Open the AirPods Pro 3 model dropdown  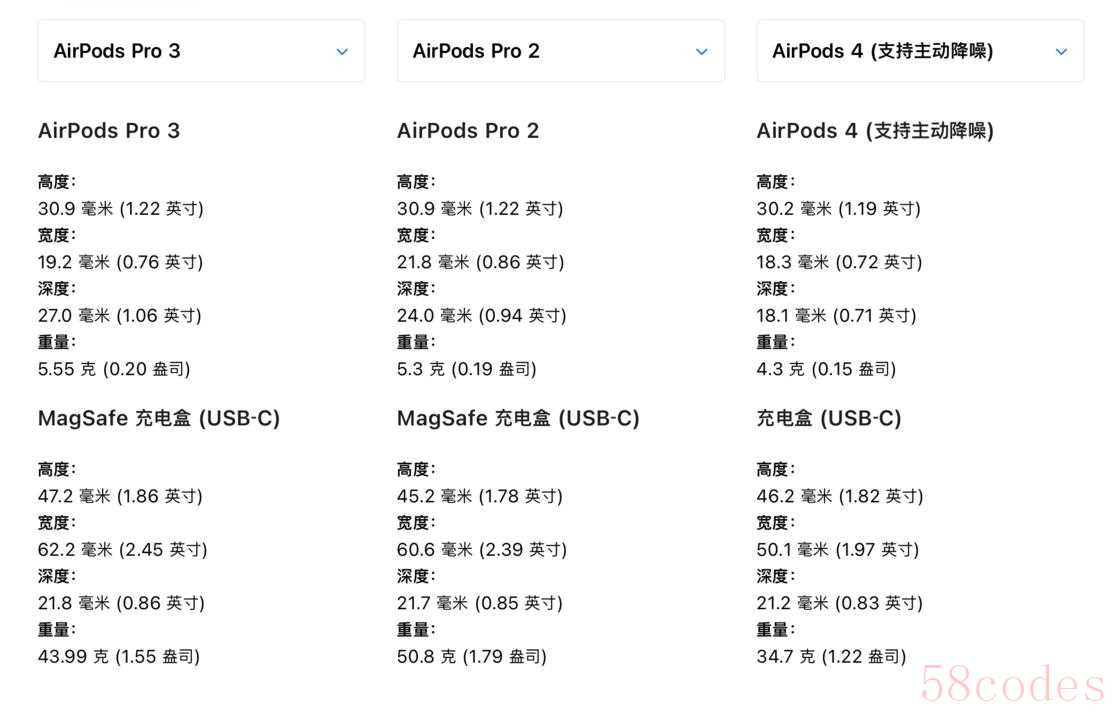click(x=200, y=51)
